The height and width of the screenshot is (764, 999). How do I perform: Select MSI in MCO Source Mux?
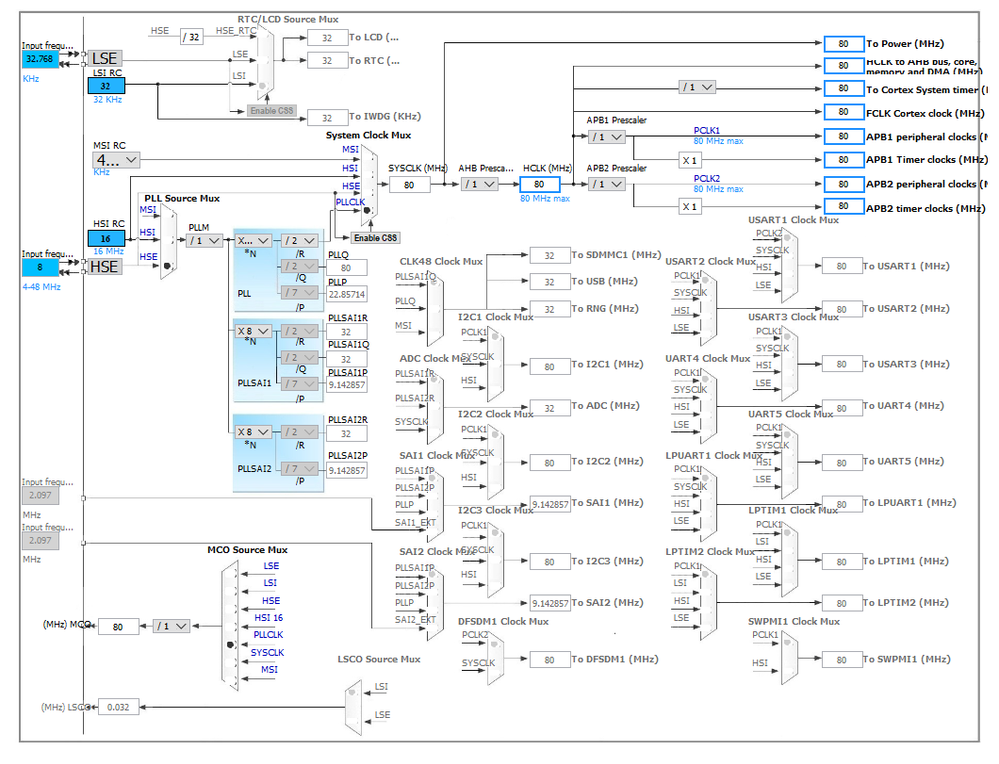[270, 670]
